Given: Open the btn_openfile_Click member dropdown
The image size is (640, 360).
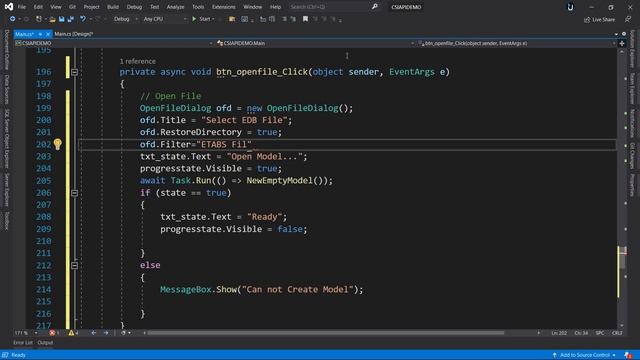Looking at the screenshot, I should click(517, 43).
